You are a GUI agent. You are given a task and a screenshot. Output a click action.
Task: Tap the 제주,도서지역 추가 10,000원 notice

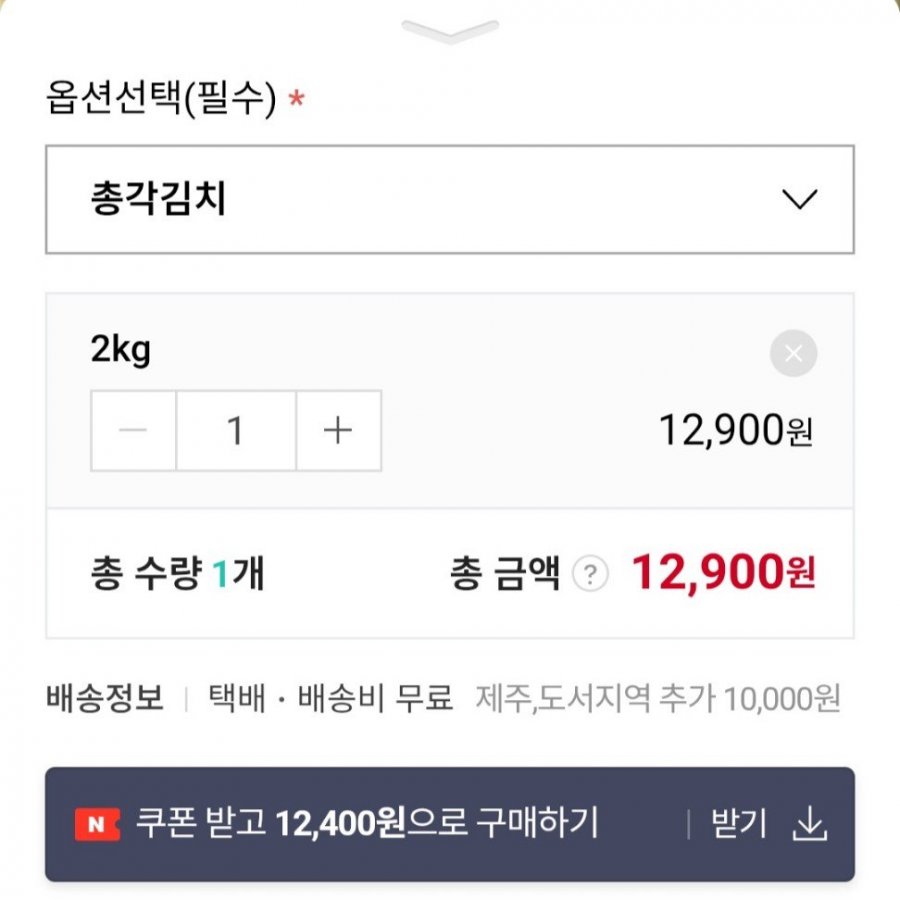(x=658, y=698)
